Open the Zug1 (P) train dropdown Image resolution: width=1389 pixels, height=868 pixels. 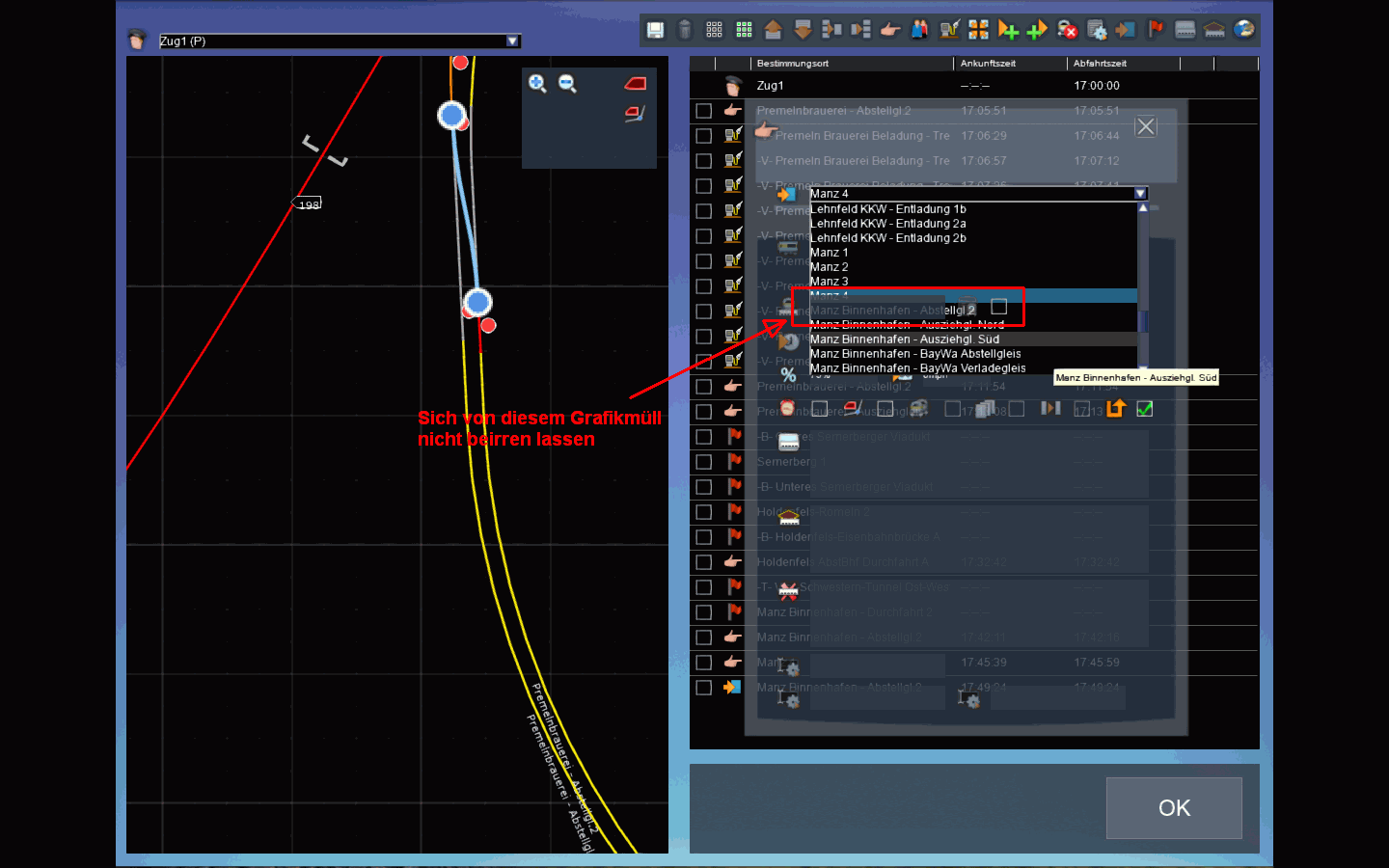pos(513,41)
